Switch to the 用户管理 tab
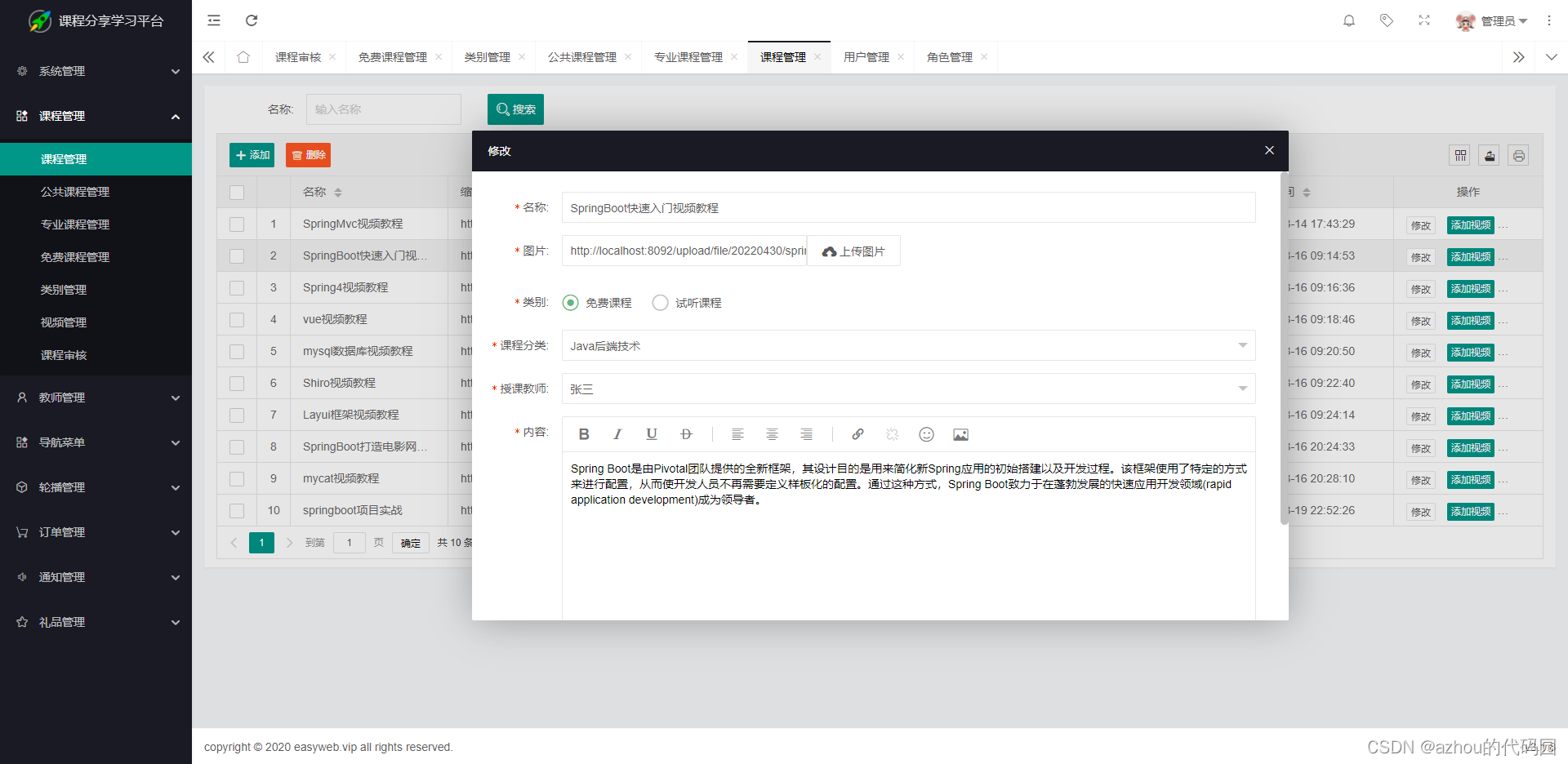1568x764 pixels. point(868,56)
